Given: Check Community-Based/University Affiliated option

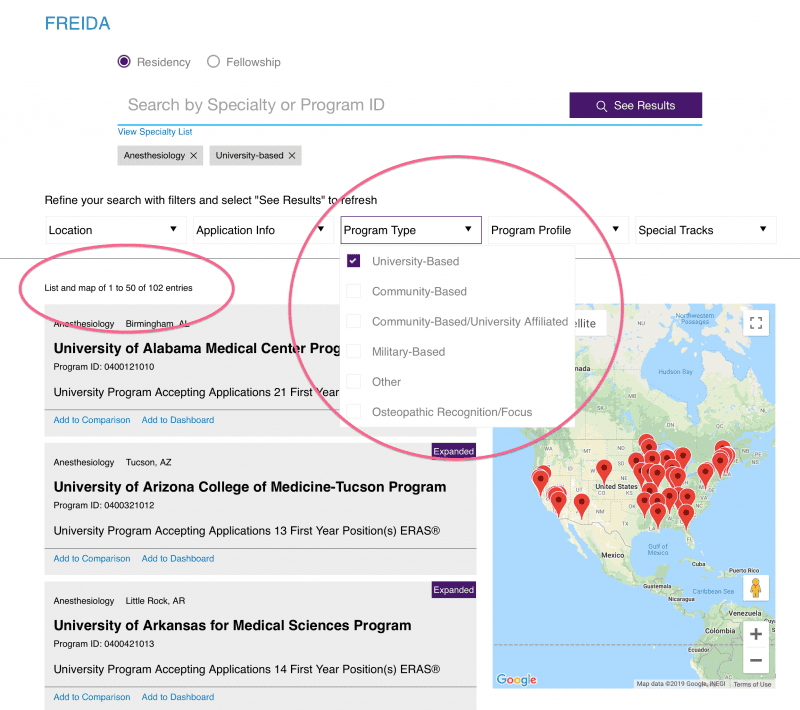Looking at the screenshot, I should (x=354, y=321).
